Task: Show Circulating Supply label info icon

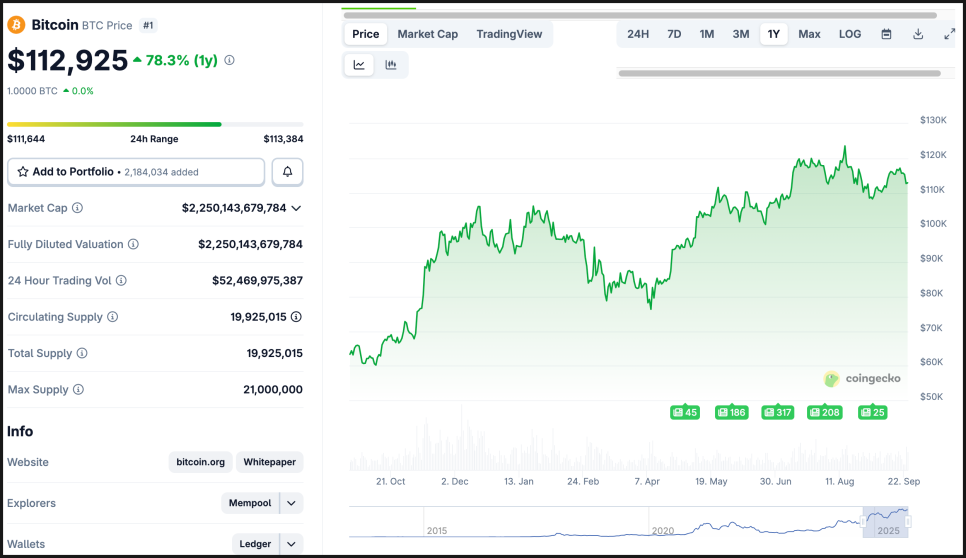Action: click(112, 317)
